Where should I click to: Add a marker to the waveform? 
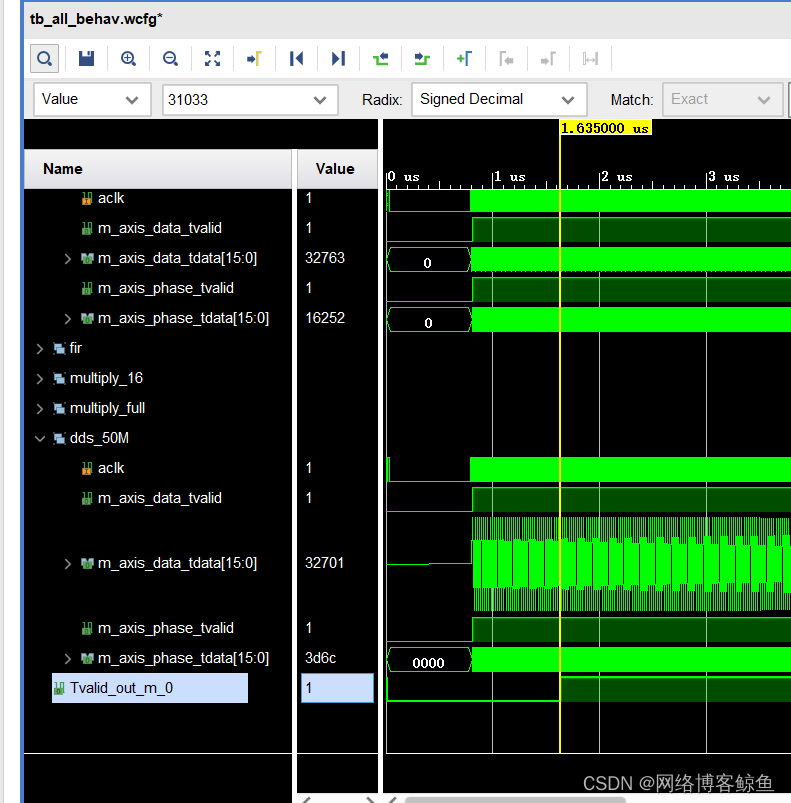(x=464, y=59)
